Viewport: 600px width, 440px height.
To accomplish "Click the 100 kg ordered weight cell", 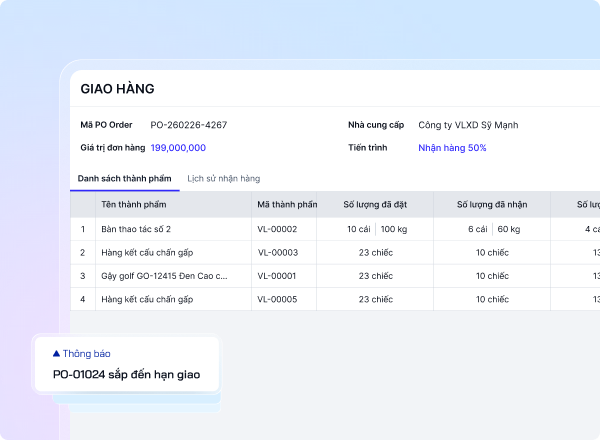I will 394,229.
